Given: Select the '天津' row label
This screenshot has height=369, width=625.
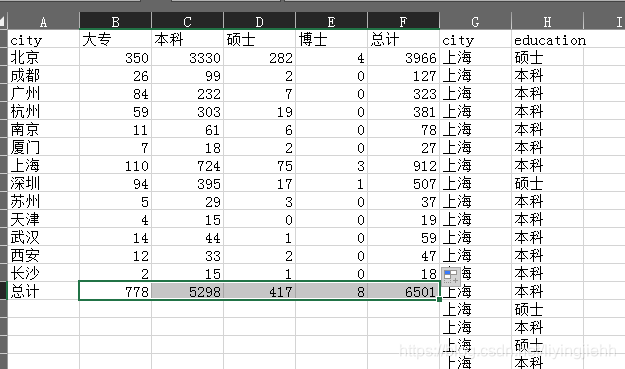Looking at the screenshot, I should pos(43,219).
